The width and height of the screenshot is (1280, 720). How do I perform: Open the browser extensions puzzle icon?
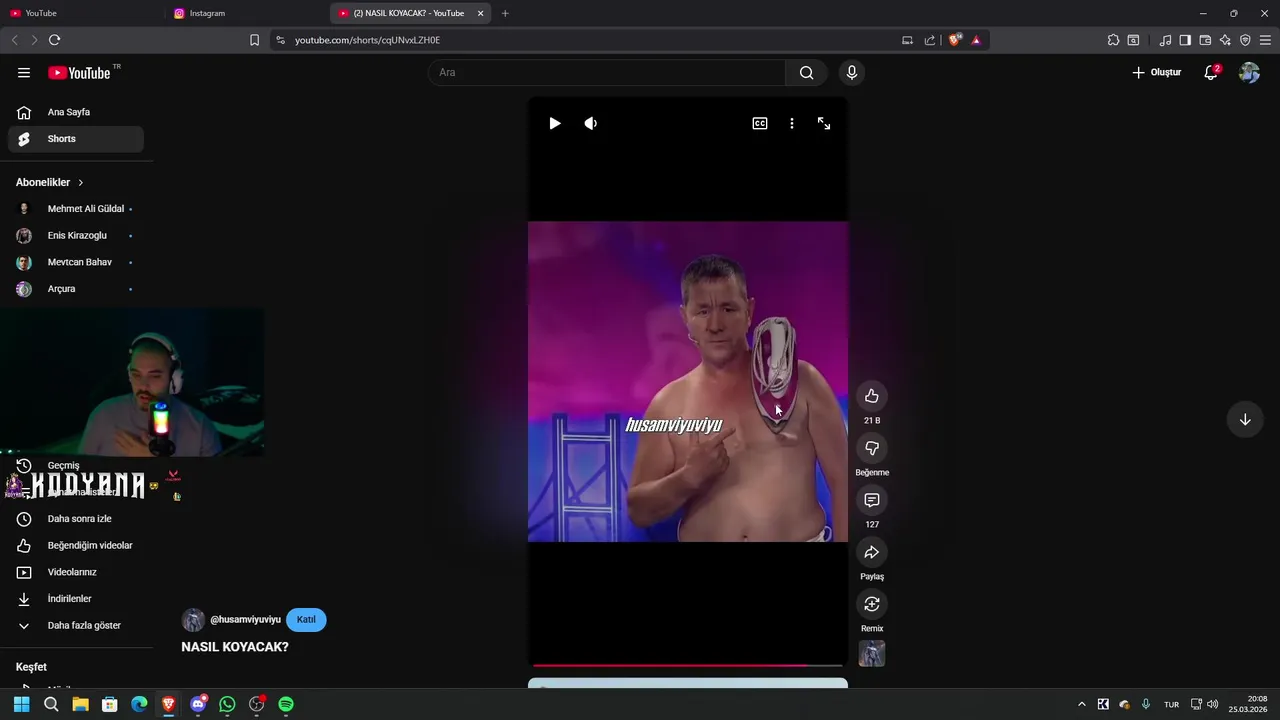click(x=1113, y=40)
